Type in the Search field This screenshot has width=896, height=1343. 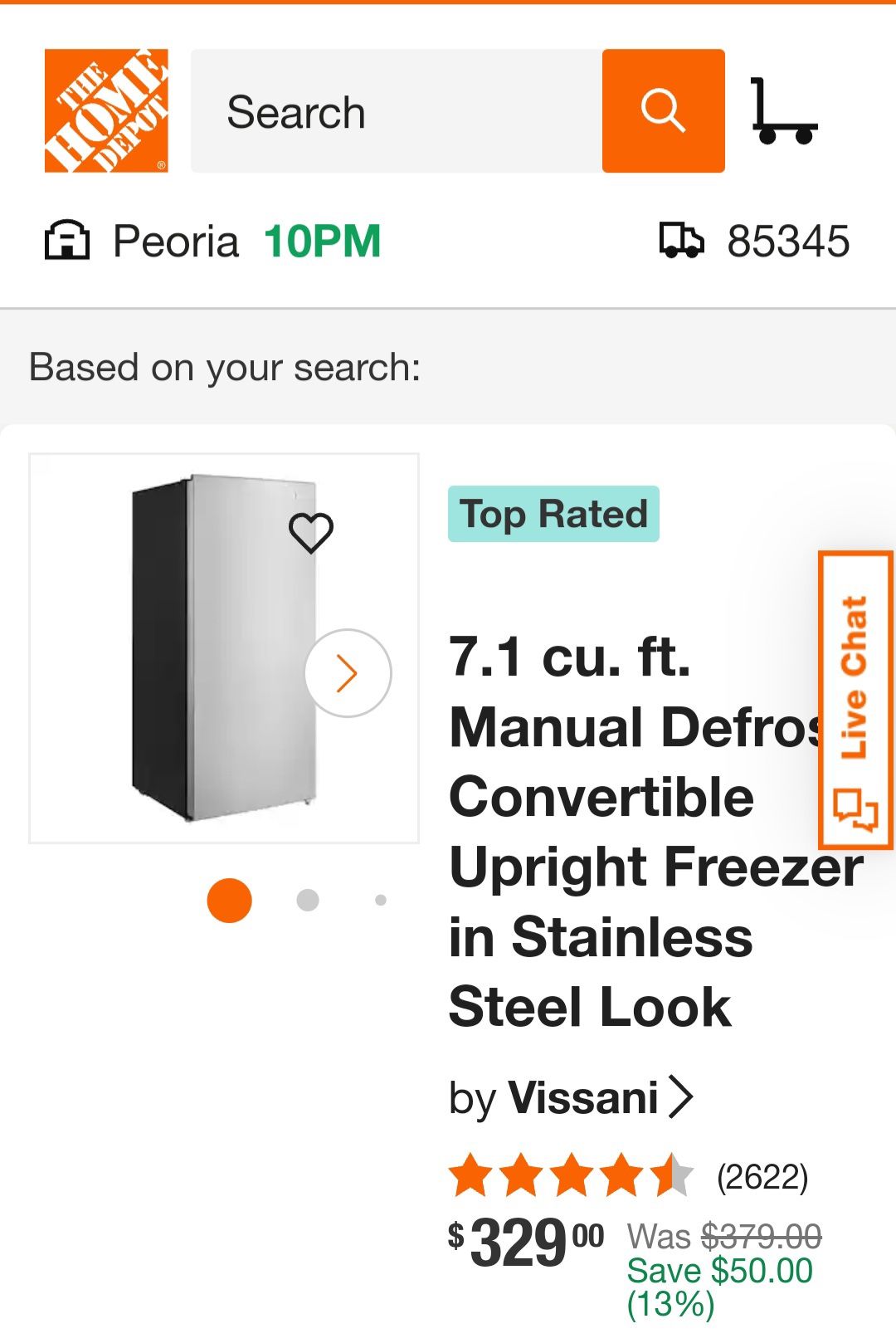(x=397, y=111)
